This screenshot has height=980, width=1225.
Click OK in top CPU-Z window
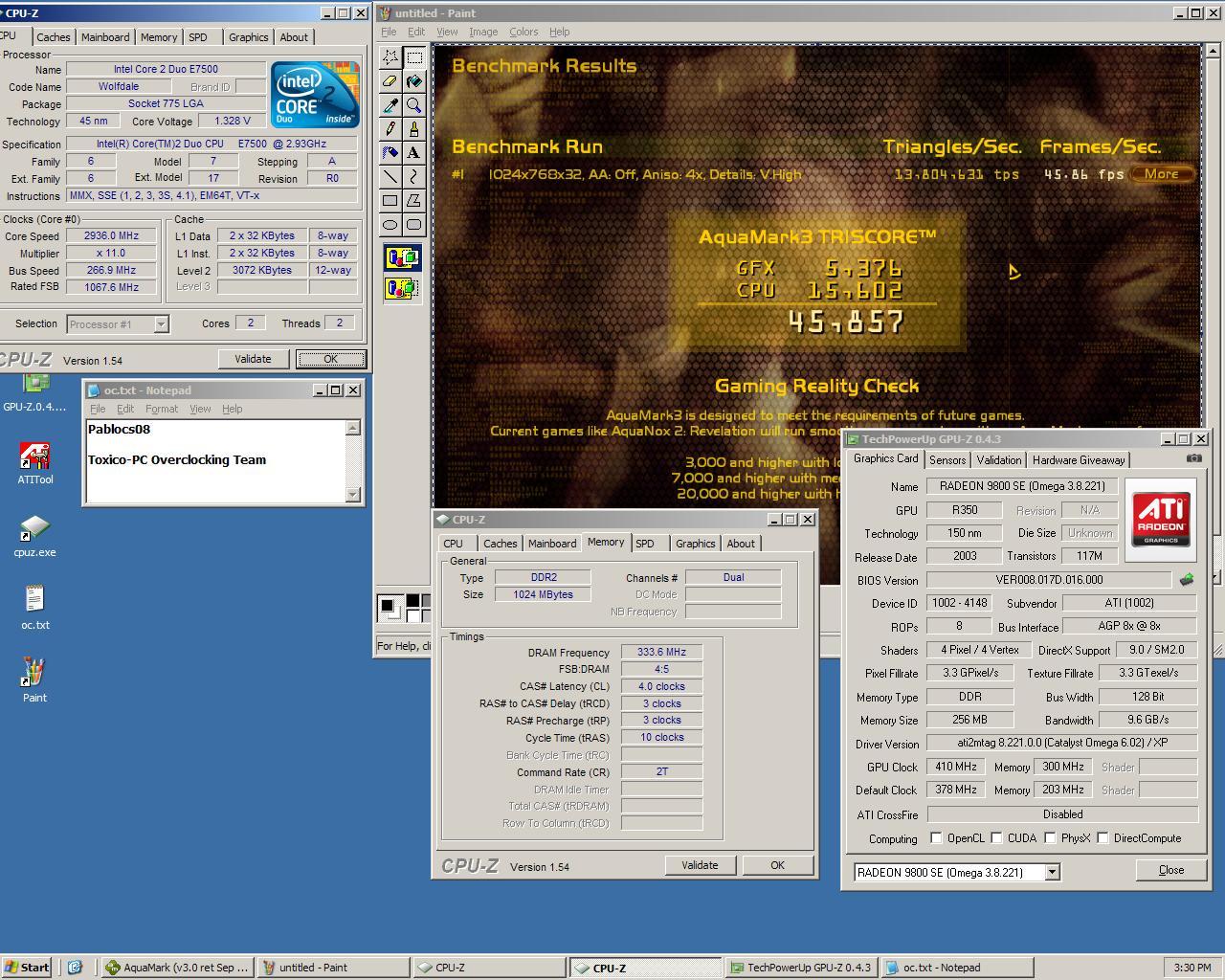click(x=330, y=359)
